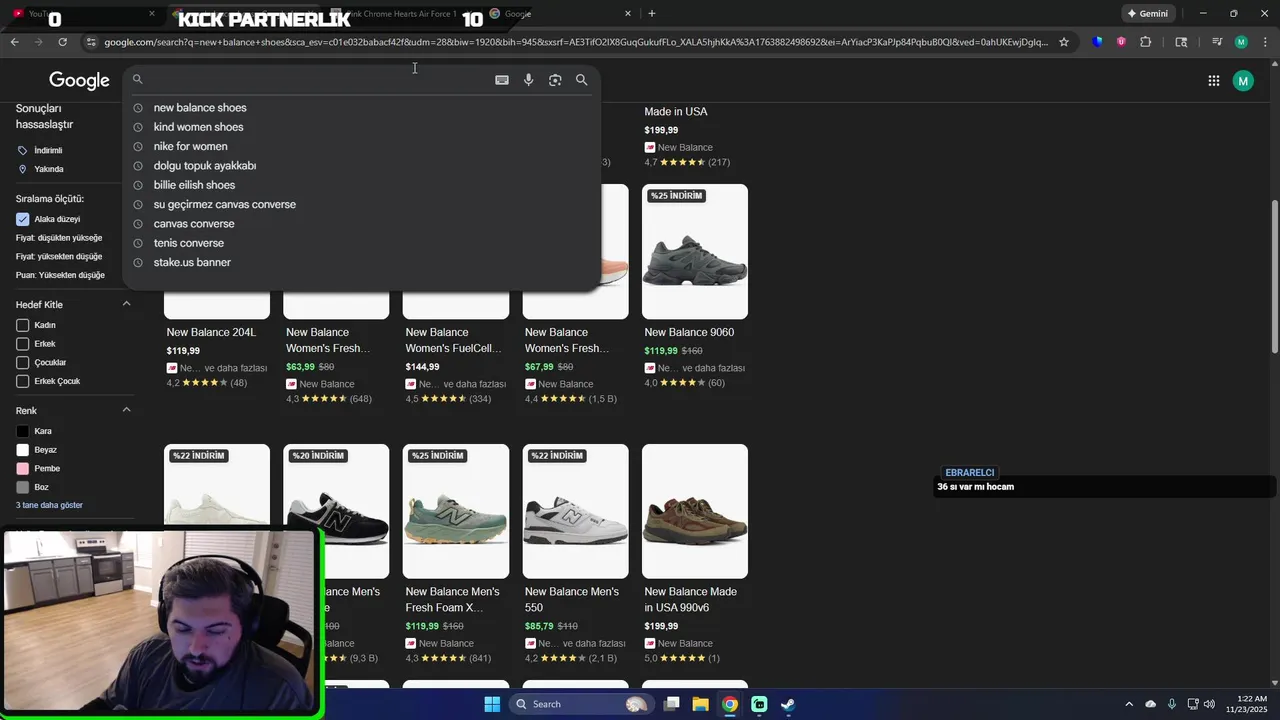1280x720 pixels.
Task: Switch to the YouTube tab
Action: 82,13
